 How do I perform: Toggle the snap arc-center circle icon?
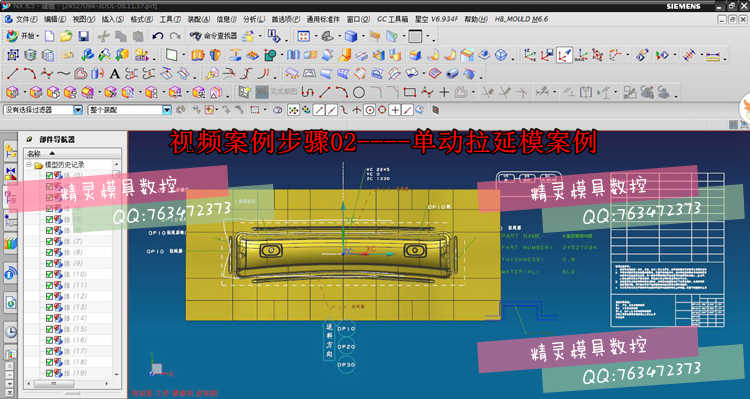click(x=369, y=110)
